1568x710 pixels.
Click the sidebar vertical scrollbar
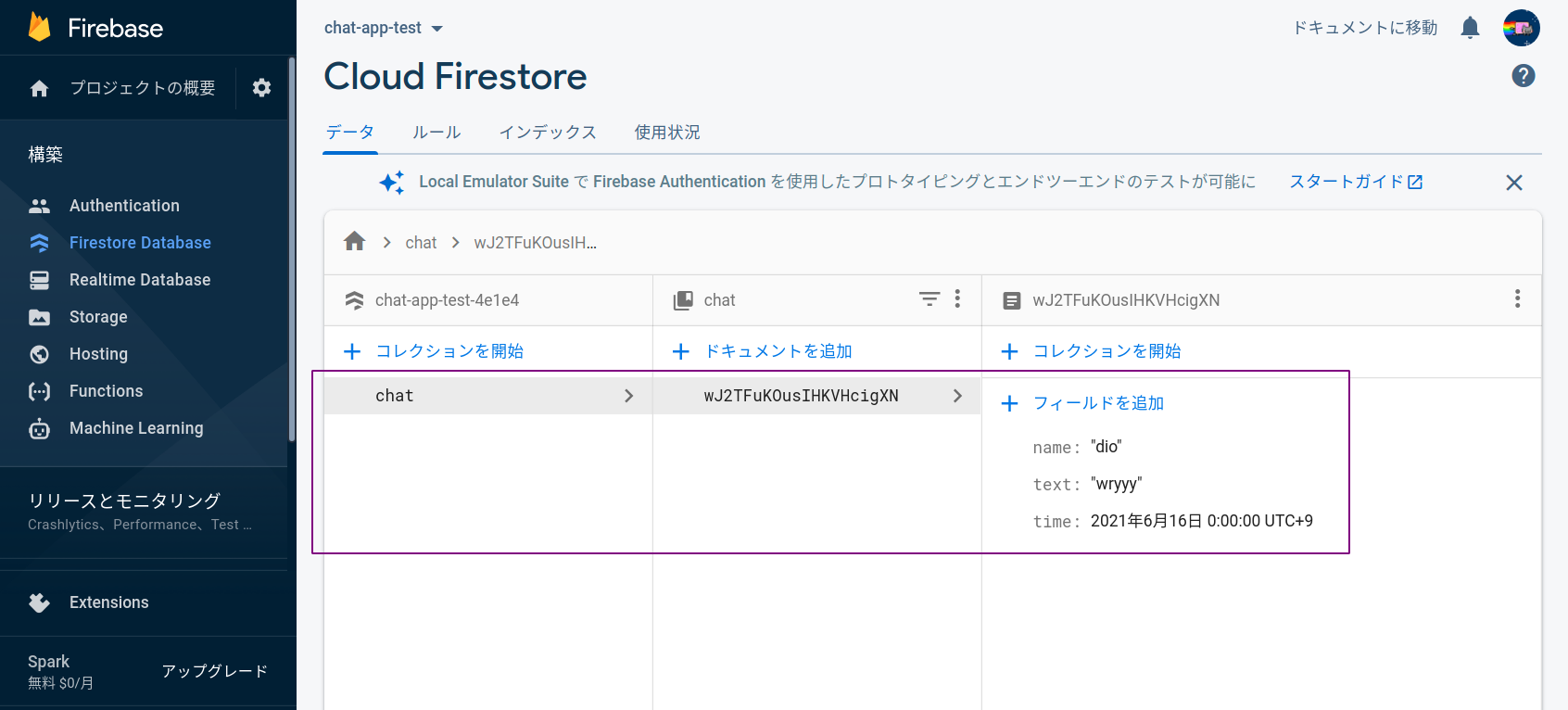click(292, 250)
